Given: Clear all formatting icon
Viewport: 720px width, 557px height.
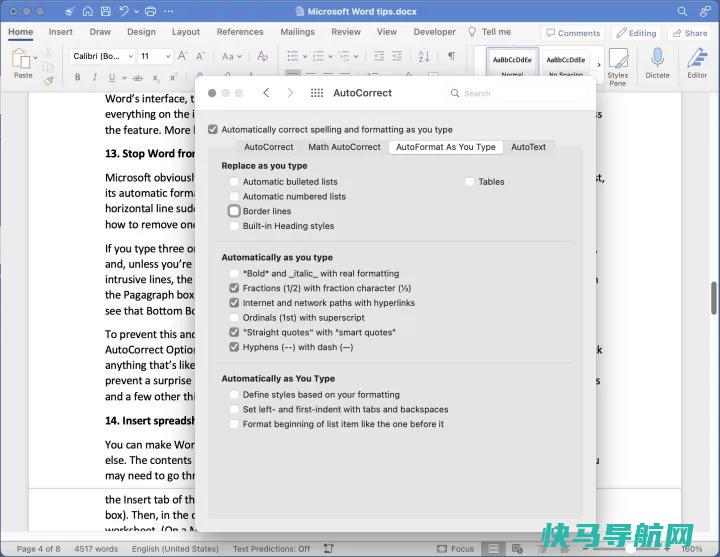Looking at the screenshot, I should click(263, 56).
